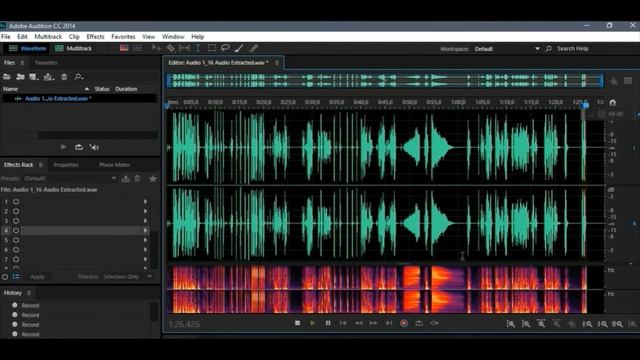Zoom in amplitude icon

511,324
